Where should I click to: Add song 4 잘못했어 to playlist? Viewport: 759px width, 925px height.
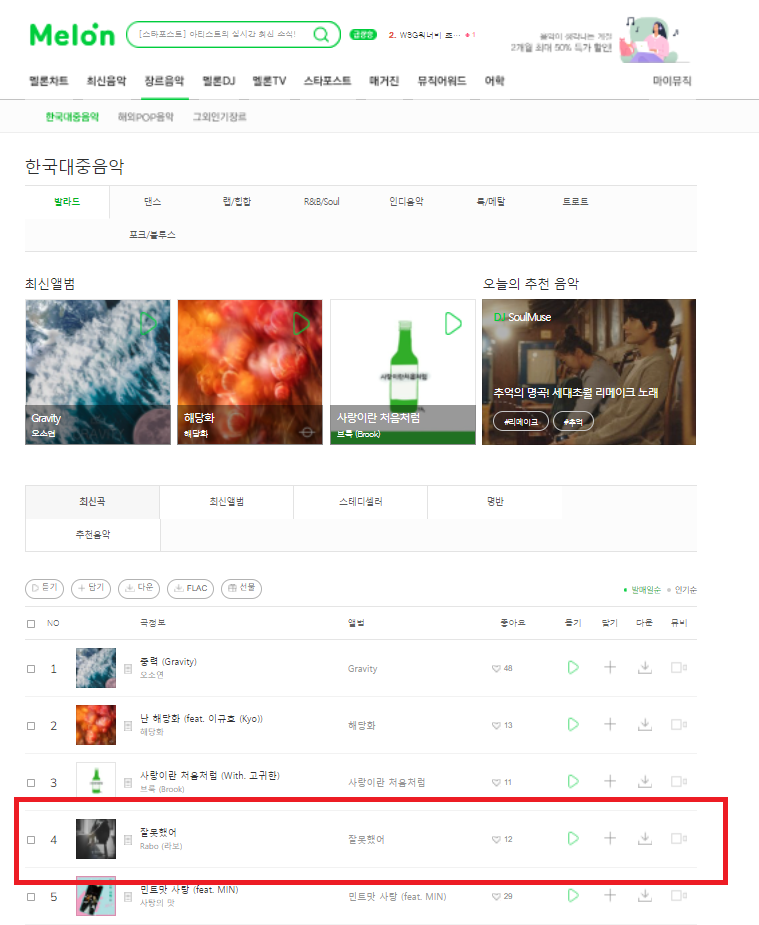click(610, 838)
